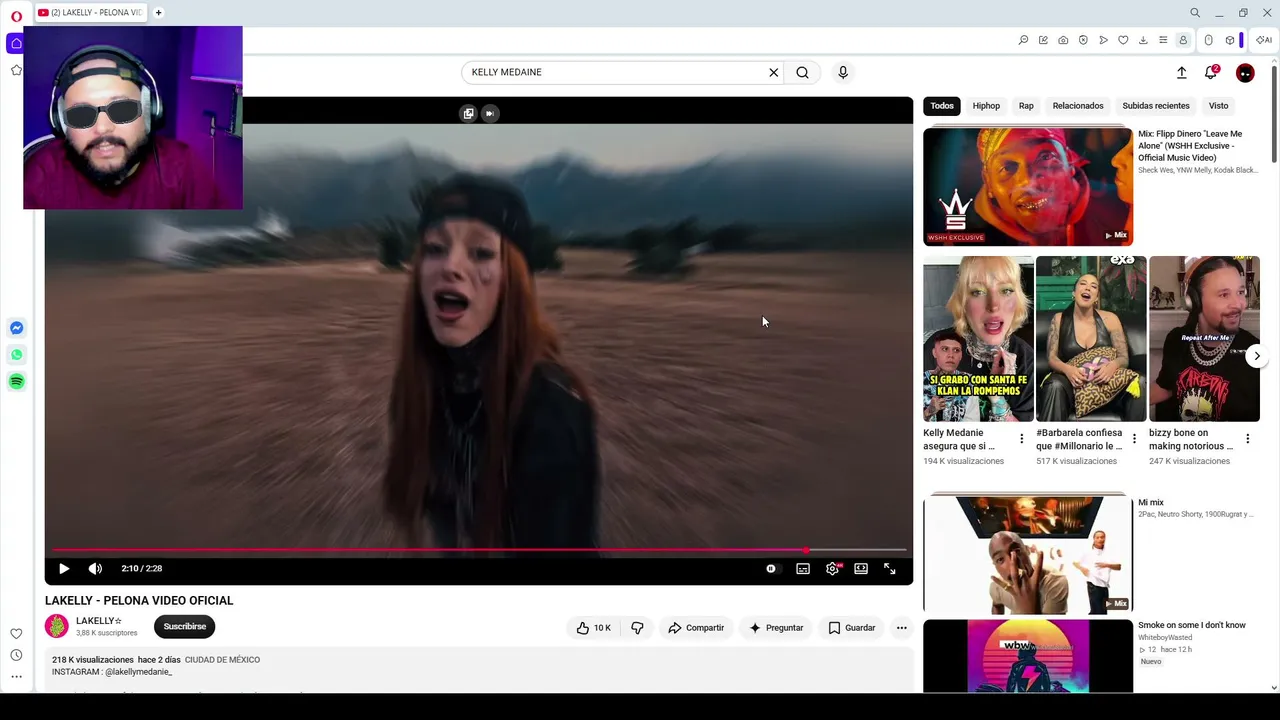Show next shorts with right arrow
Viewport: 1280px width, 720px height.
(x=1257, y=356)
